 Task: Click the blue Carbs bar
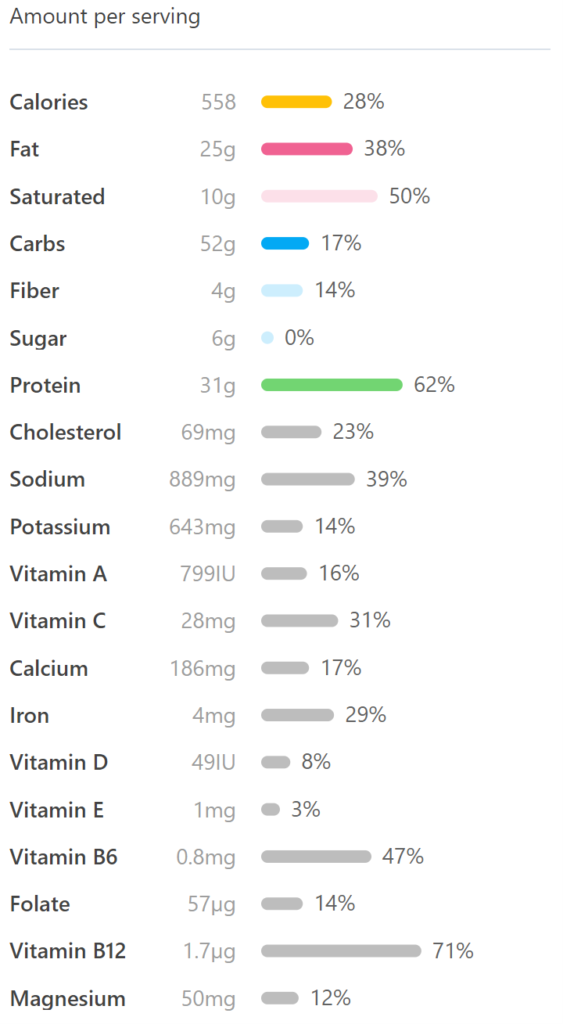[285, 244]
